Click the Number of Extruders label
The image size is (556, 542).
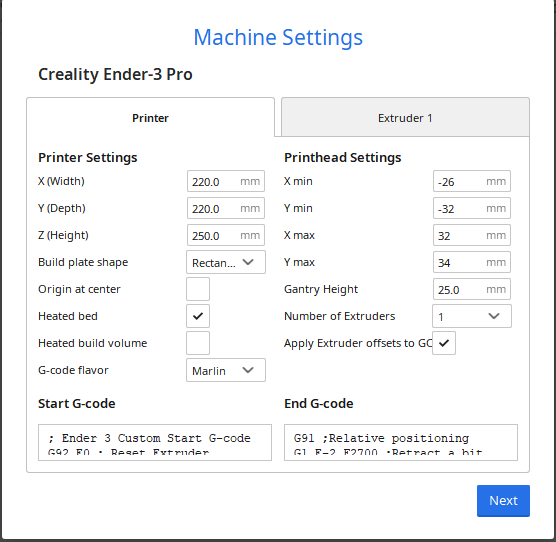point(339,316)
